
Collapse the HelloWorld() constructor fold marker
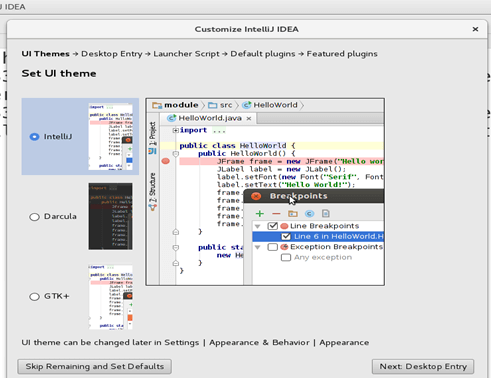pyautogui.click(x=176, y=154)
